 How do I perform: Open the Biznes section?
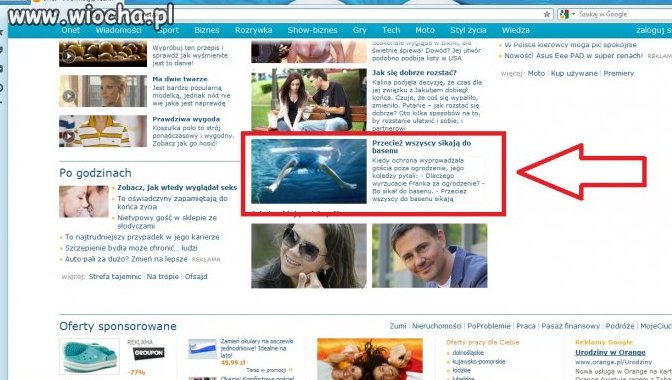207,30
